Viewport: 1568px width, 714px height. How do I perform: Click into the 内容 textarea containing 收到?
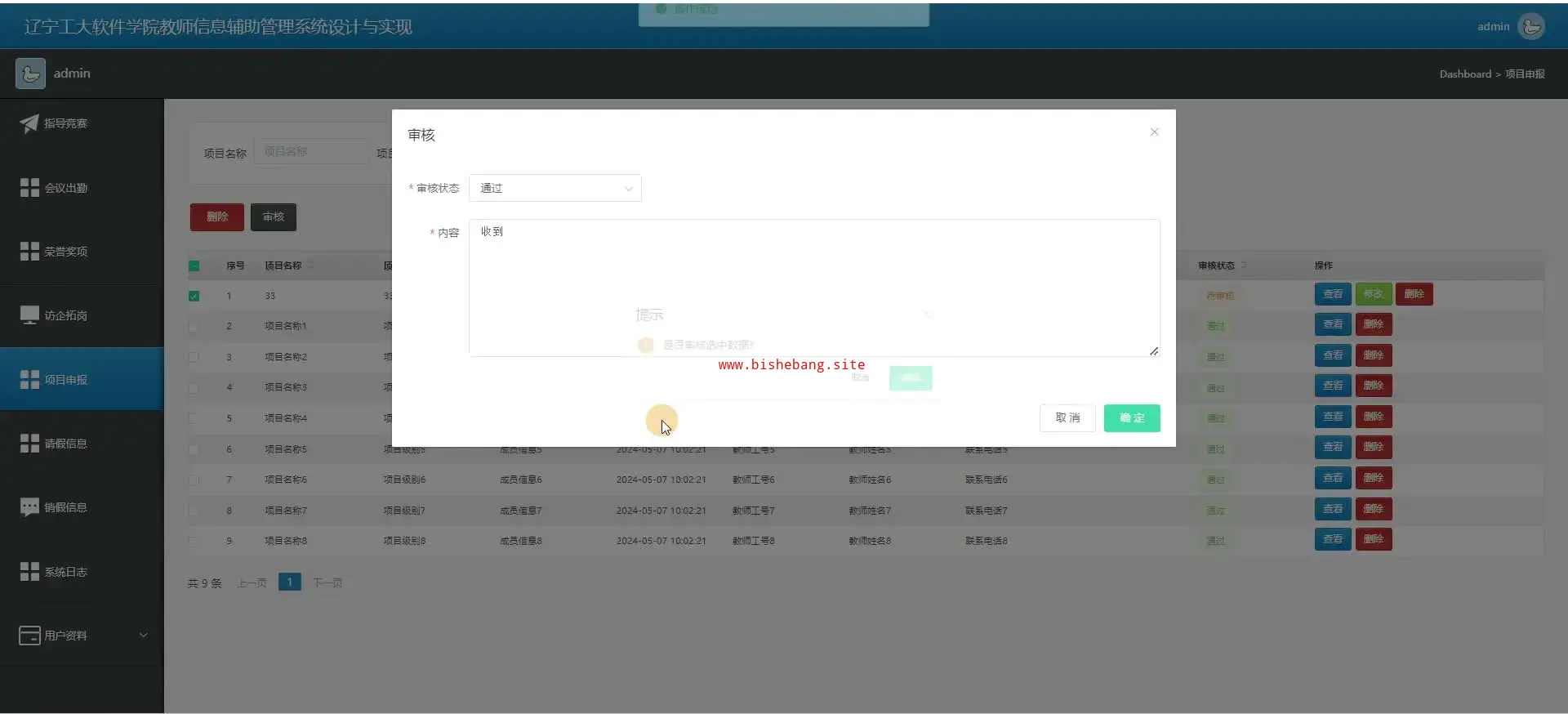[x=814, y=288]
